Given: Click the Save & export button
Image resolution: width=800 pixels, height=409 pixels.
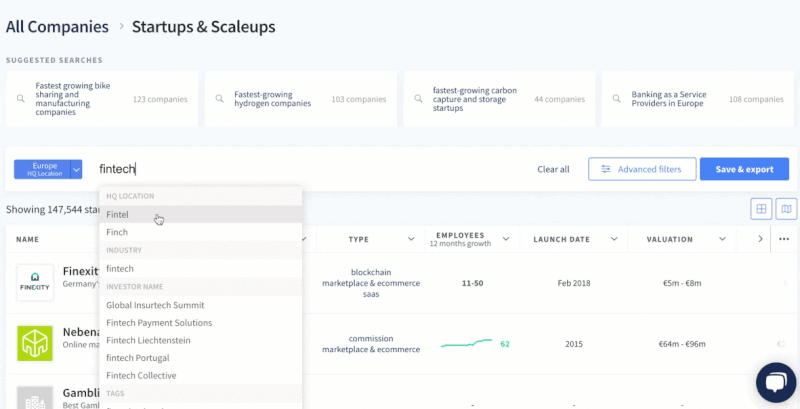Looking at the screenshot, I should click(744, 169).
